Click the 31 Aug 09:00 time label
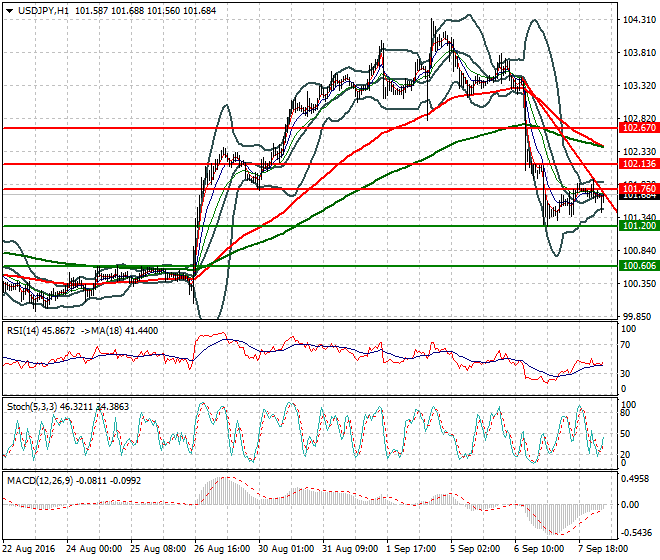 tap(350, 549)
